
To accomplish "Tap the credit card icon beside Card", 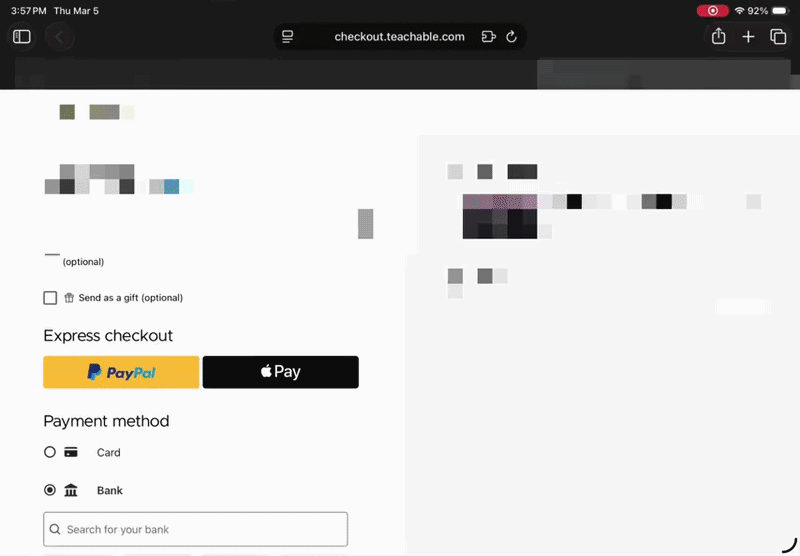I will click(71, 452).
